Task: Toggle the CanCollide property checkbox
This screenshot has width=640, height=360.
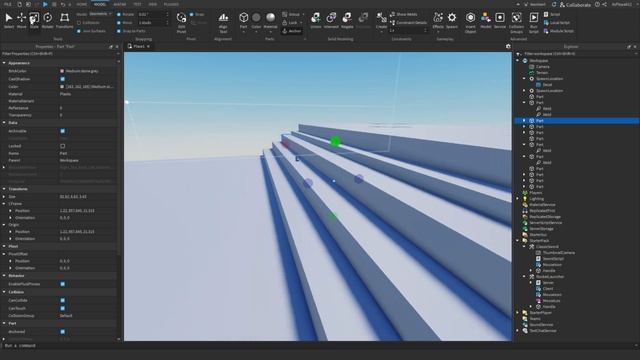Action: coord(62,300)
